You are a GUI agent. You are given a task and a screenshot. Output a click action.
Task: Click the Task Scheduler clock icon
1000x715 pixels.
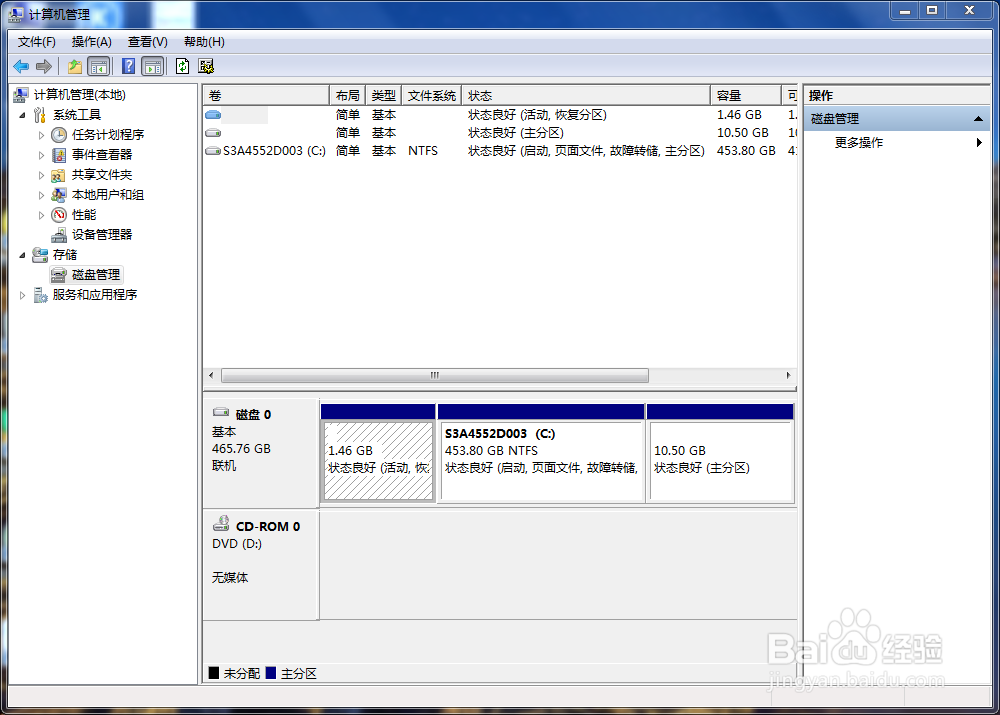coord(59,135)
